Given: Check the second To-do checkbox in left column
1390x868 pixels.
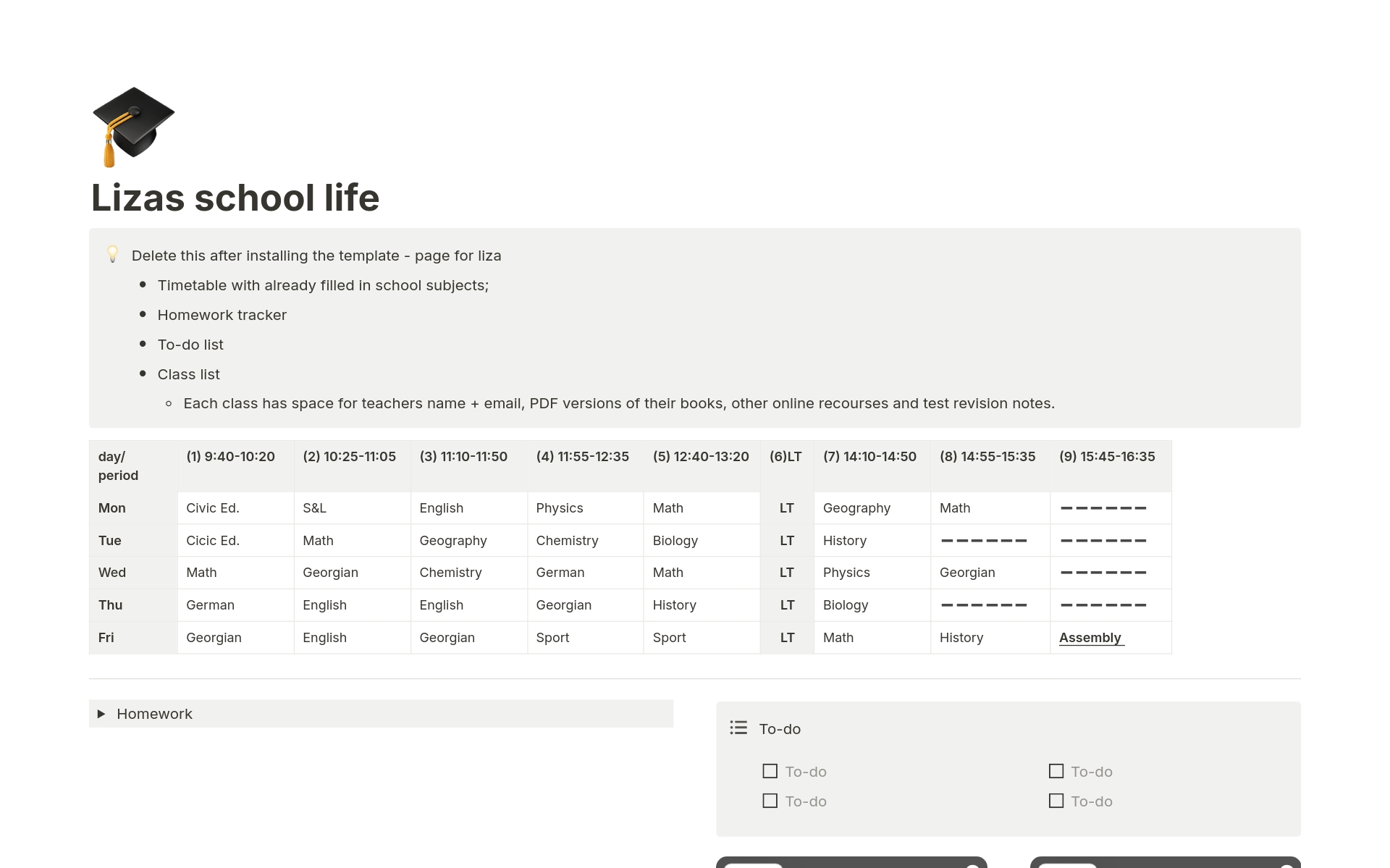Looking at the screenshot, I should pos(770,801).
